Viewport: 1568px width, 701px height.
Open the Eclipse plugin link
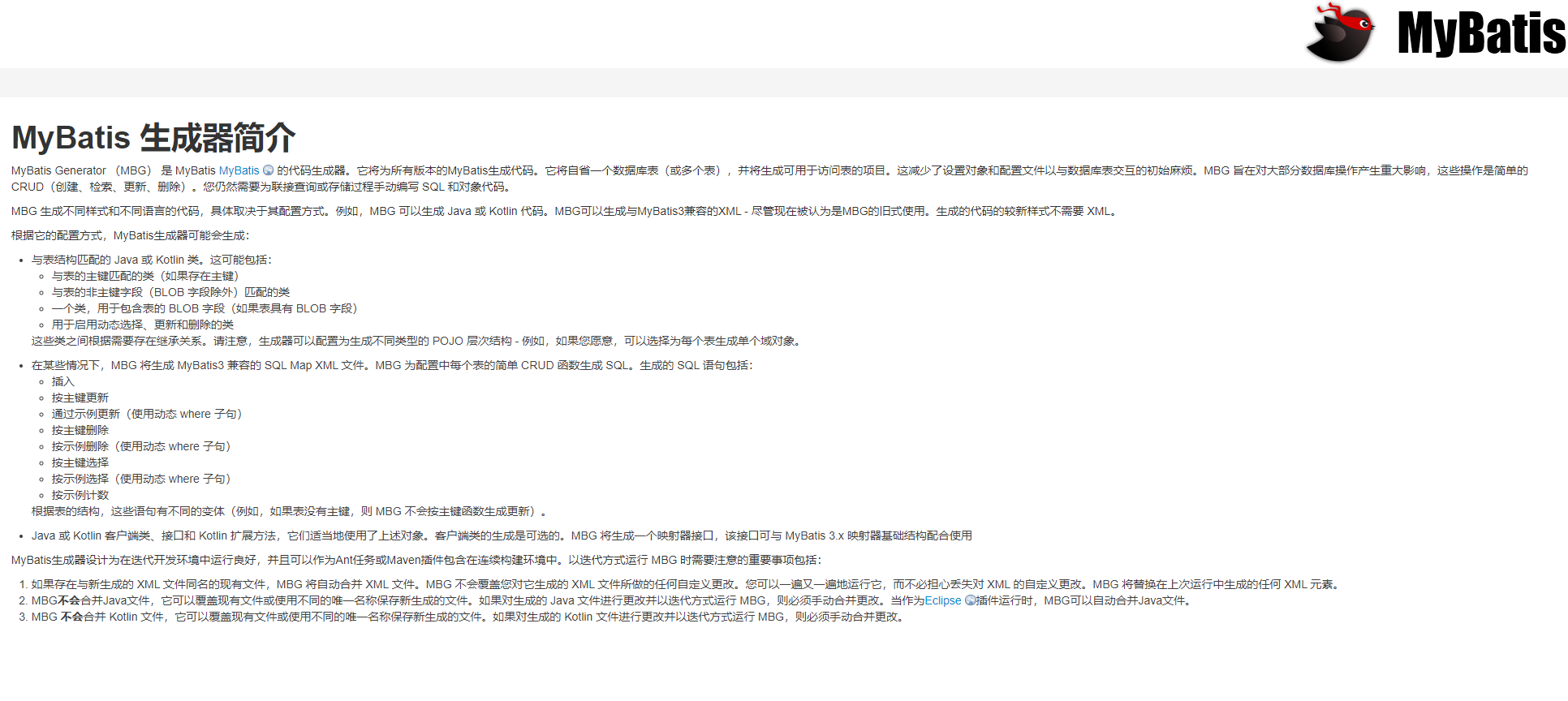(x=943, y=600)
